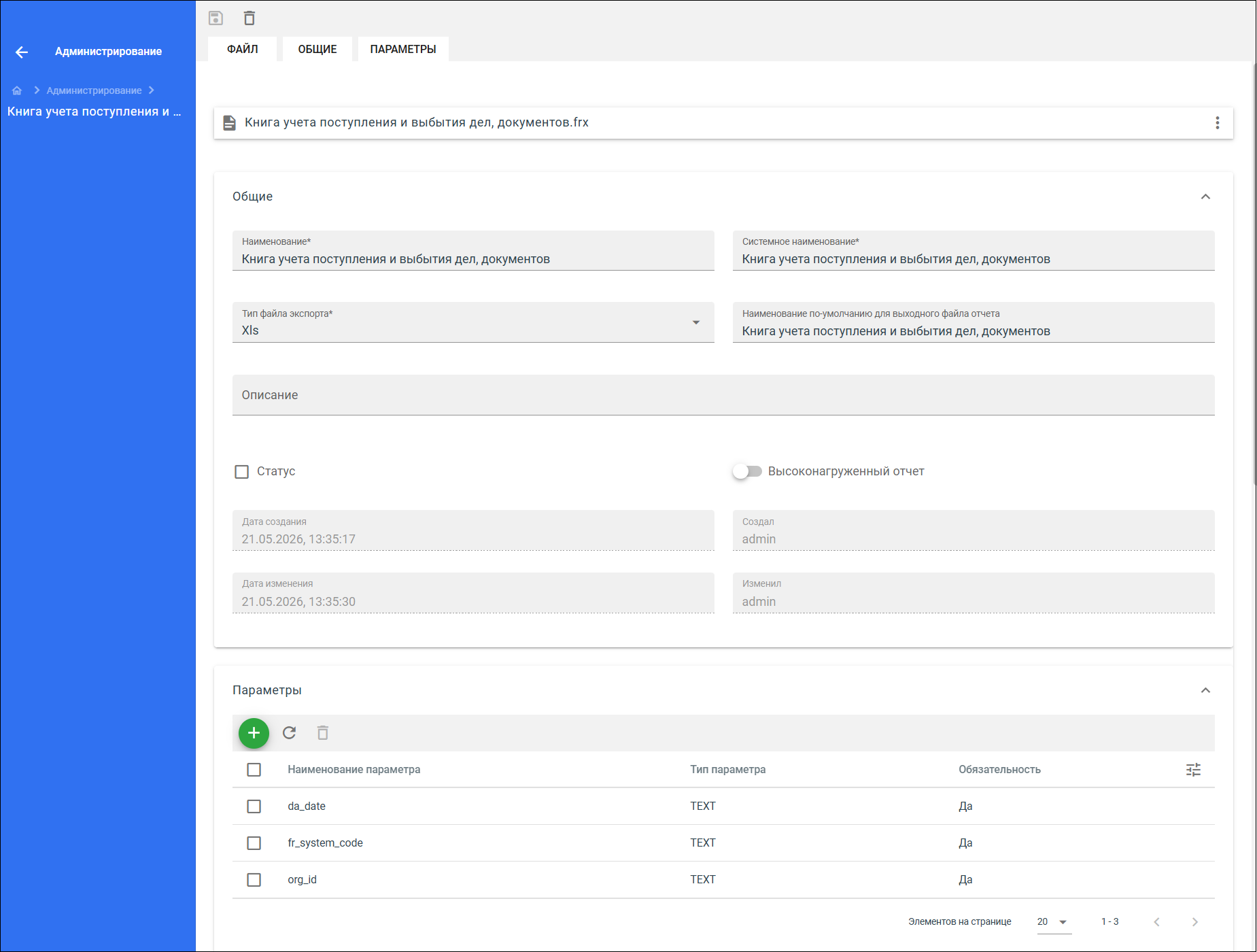Open the Администрирование breadcrumb link
Screen dimensions: 1257x952
point(94,90)
